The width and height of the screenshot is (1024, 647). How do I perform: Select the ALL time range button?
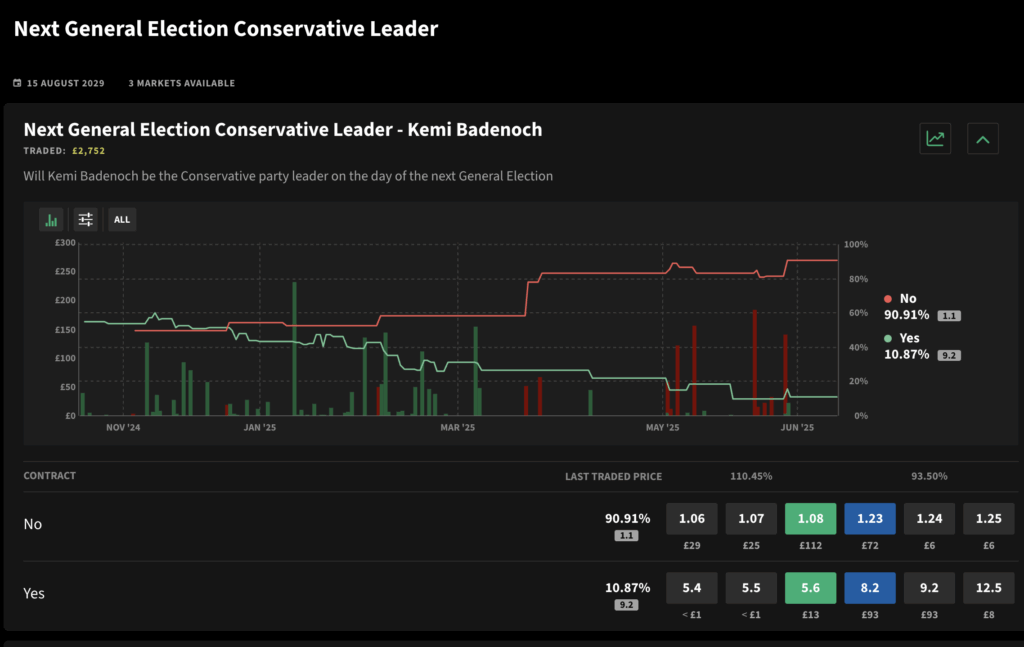[x=121, y=219]
